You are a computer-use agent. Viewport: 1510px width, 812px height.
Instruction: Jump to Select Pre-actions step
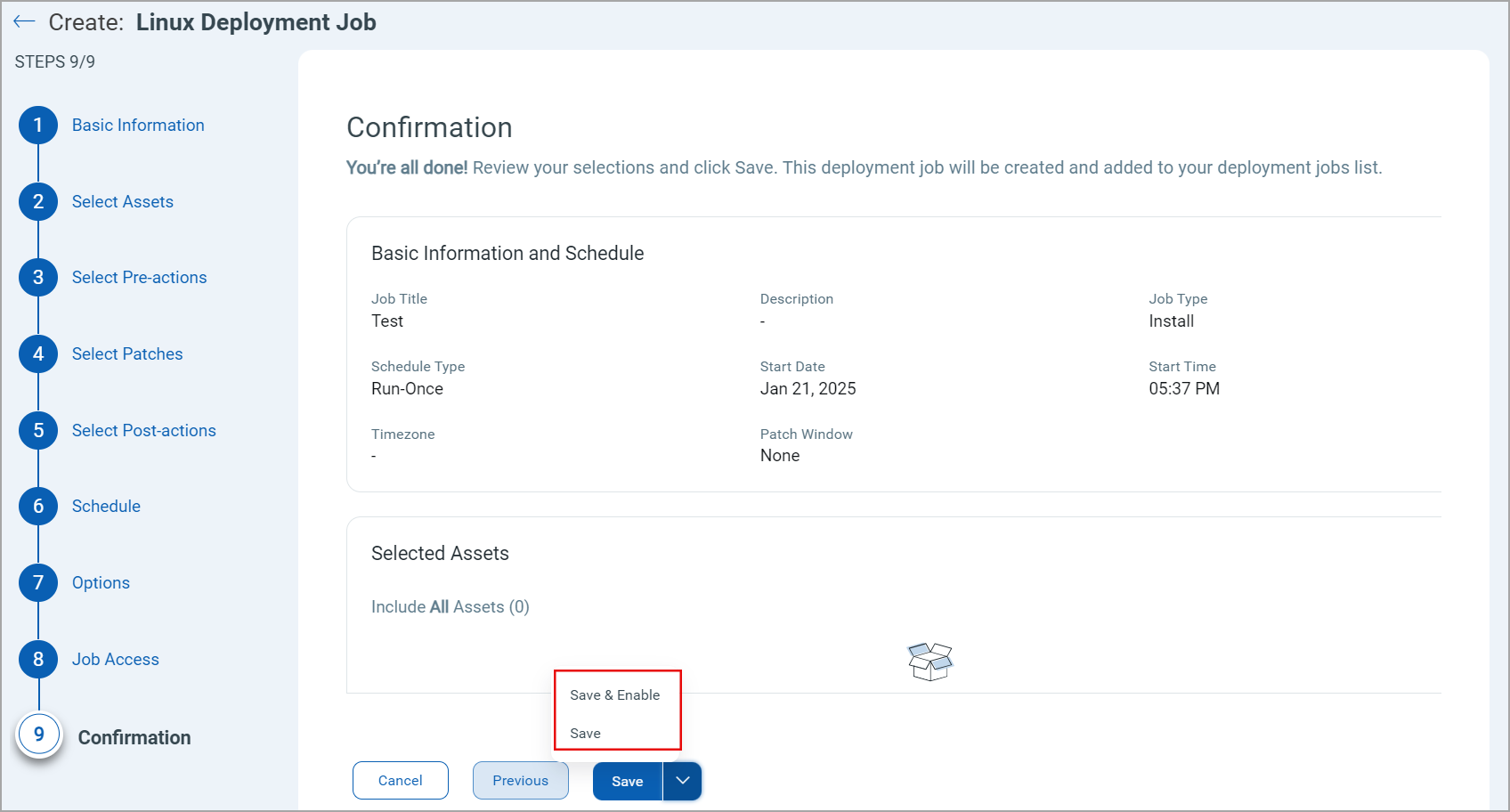(139, 278)
